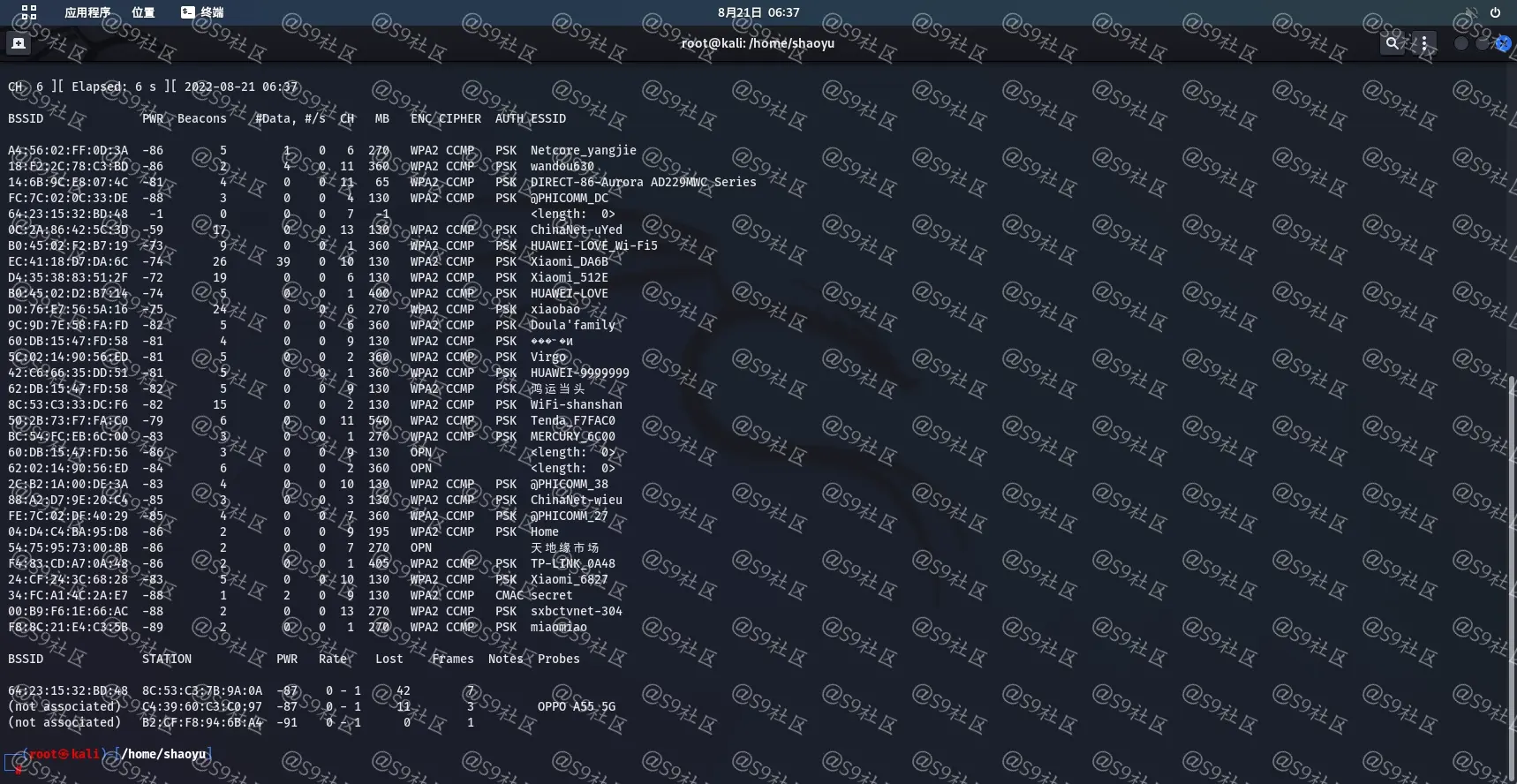The width and height of the screenshot is (1517, 784).
Task: Open the 终端 app menu
Action: (202, 12)
